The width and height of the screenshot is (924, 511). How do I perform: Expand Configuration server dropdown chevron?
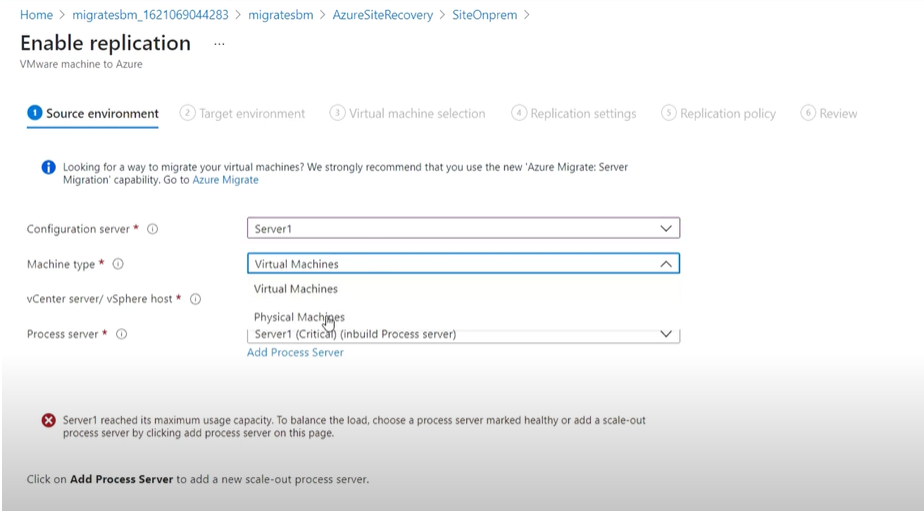666,229
